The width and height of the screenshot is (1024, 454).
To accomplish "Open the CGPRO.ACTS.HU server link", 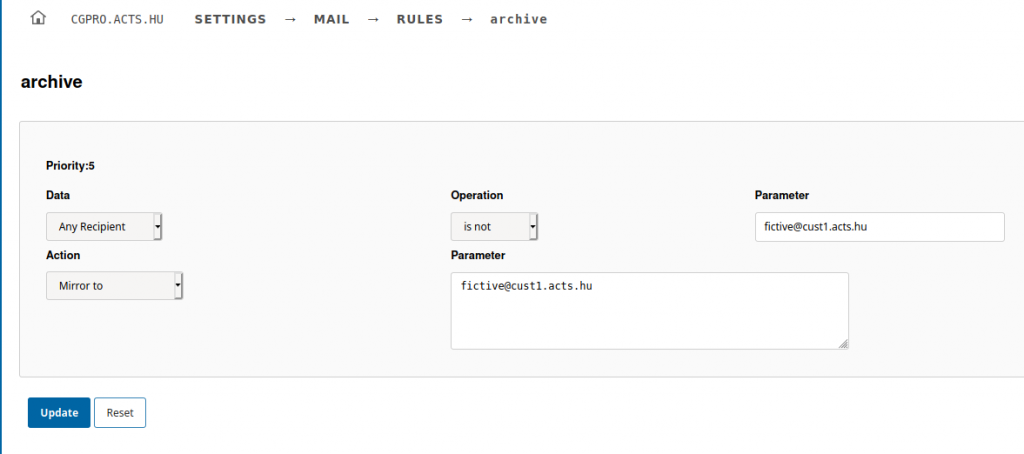I will (x=117, y=20).
